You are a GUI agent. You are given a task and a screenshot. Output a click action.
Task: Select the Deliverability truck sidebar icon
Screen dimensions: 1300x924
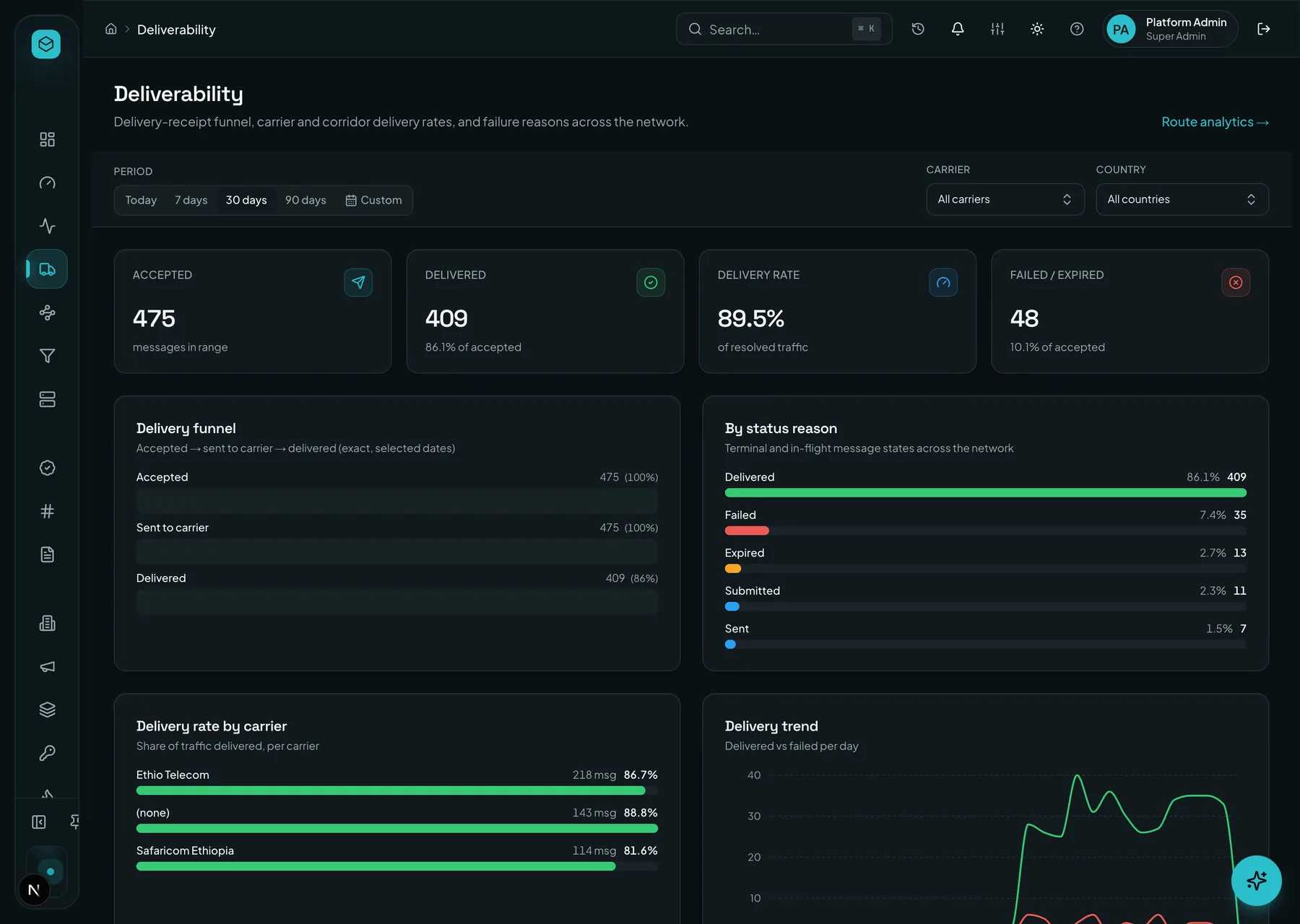47,269
